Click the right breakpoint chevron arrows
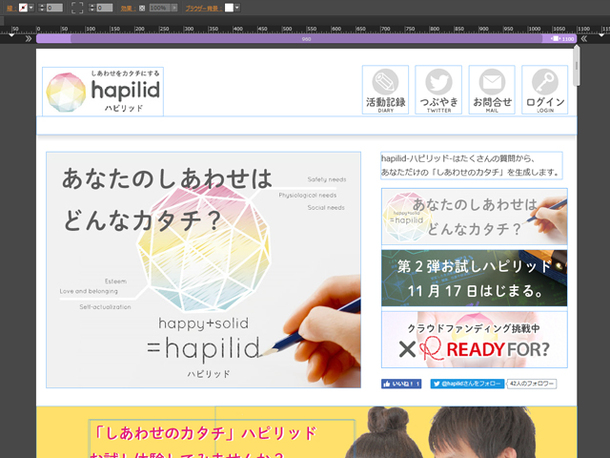 click(596, 37)
